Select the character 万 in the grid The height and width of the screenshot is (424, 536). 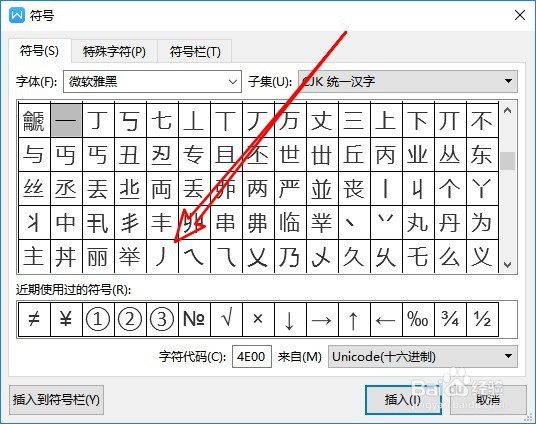tap(291, 121)
